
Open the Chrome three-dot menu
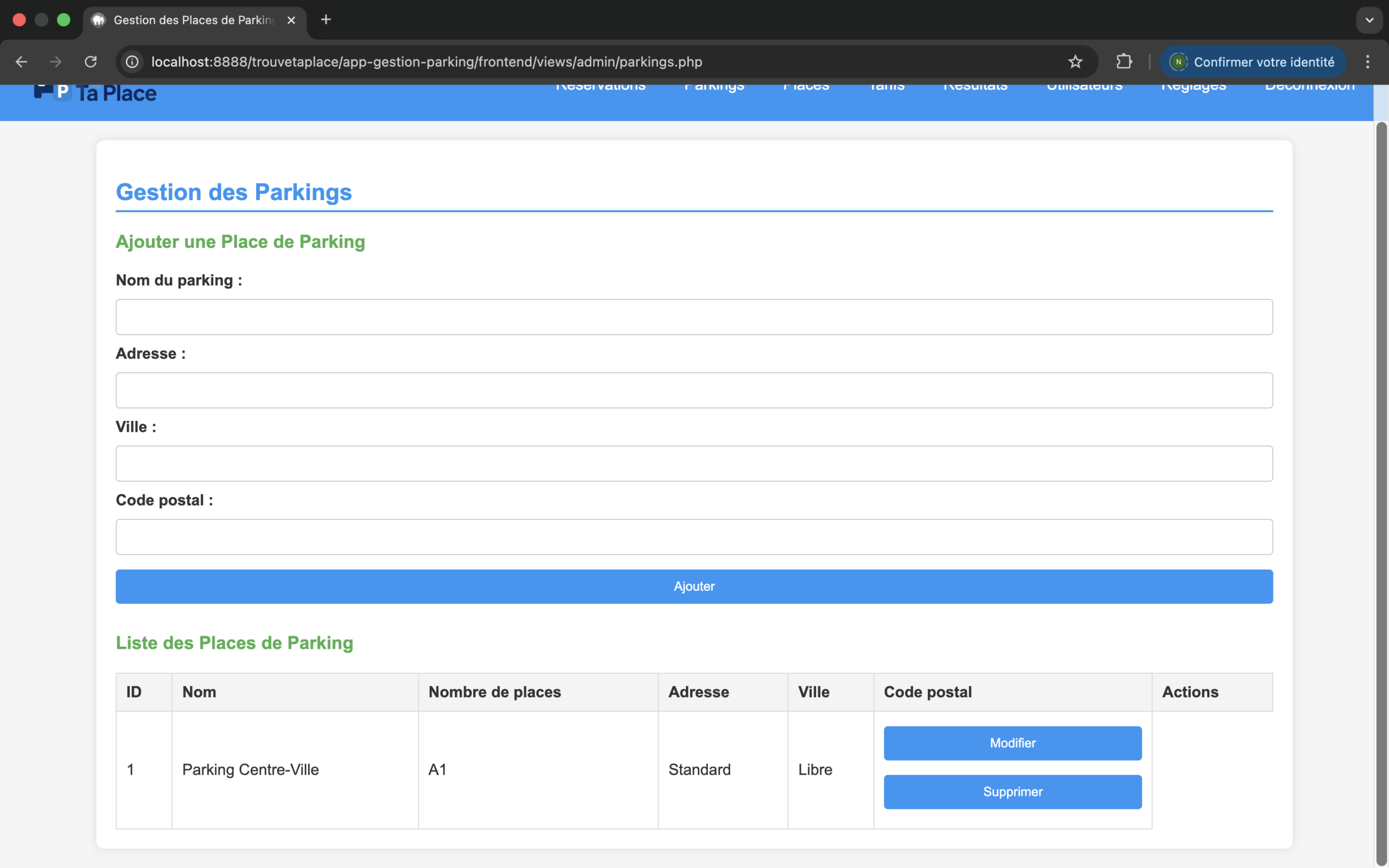tap(1367, 62)
